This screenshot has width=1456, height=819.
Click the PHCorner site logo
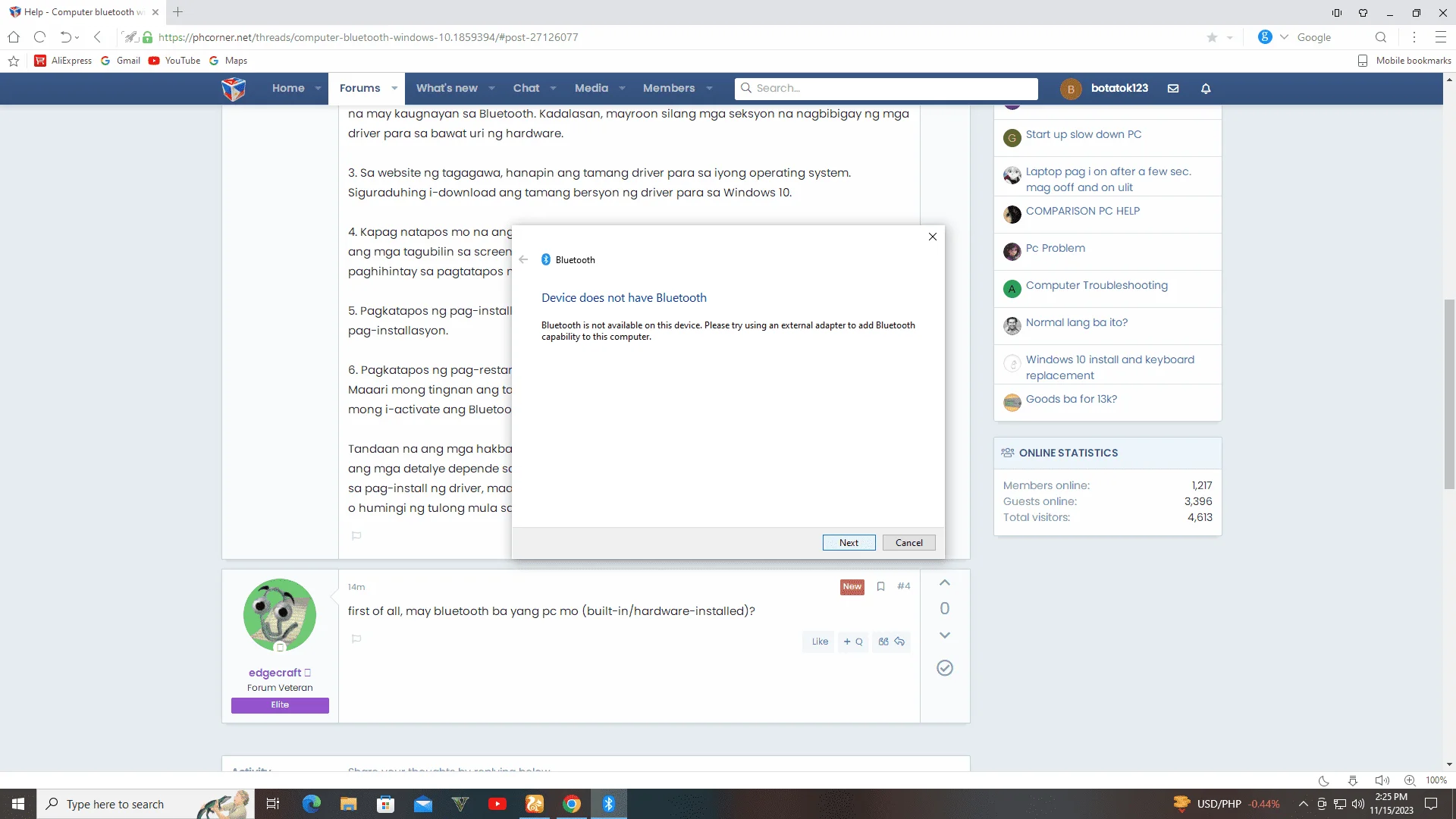pos(234,89)
